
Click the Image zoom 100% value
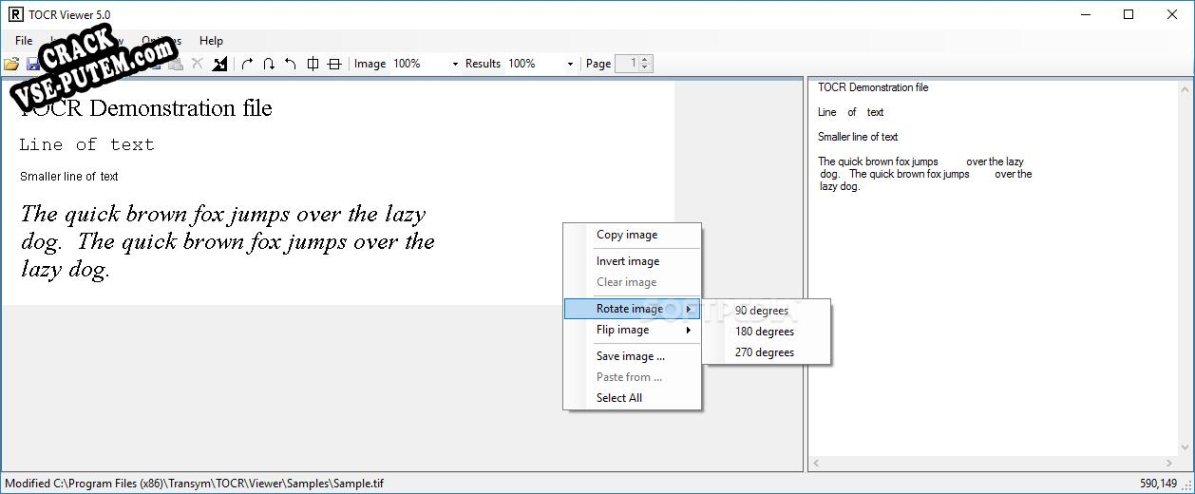pos(407,64)
